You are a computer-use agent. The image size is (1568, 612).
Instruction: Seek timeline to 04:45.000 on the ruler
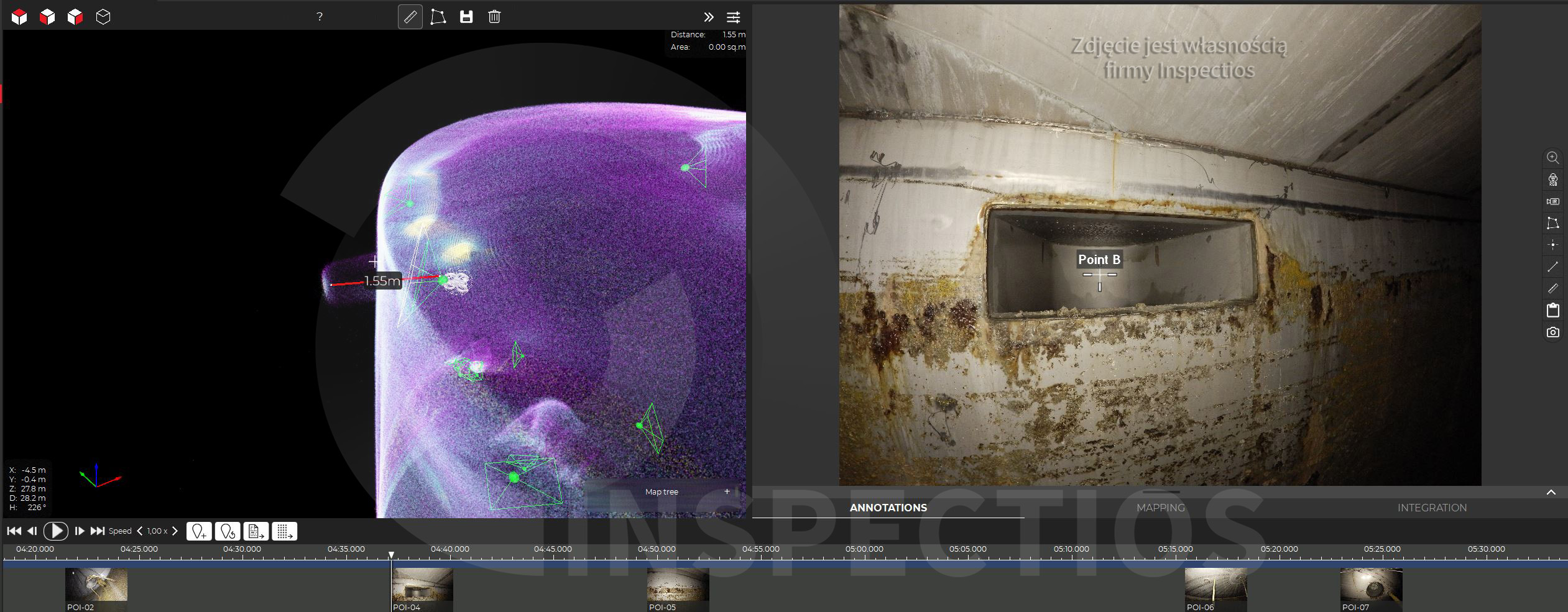(x=553, y=549)
